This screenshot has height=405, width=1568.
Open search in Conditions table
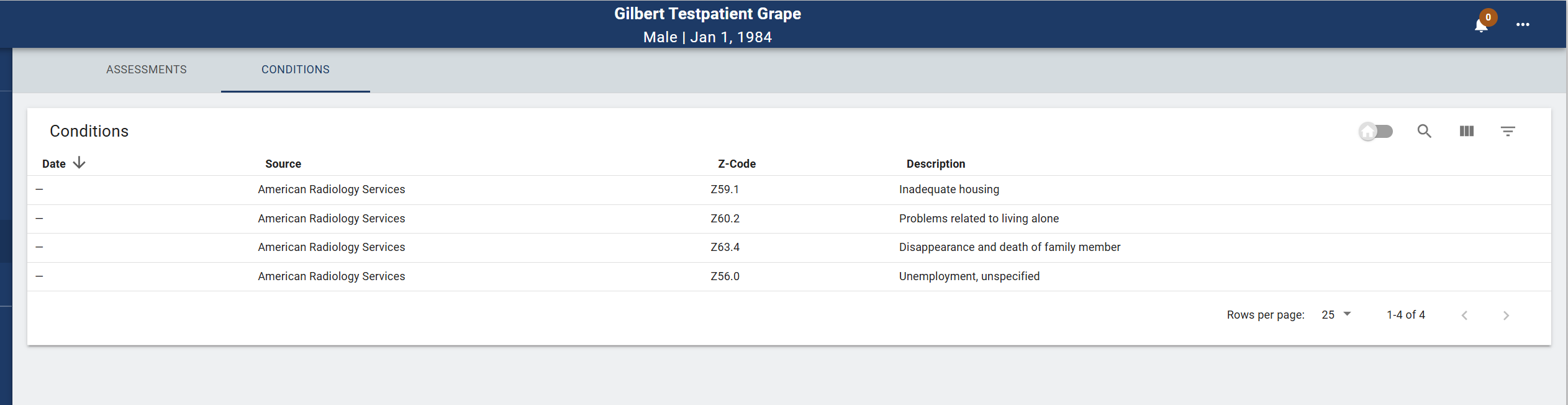tap(1425, 131)
